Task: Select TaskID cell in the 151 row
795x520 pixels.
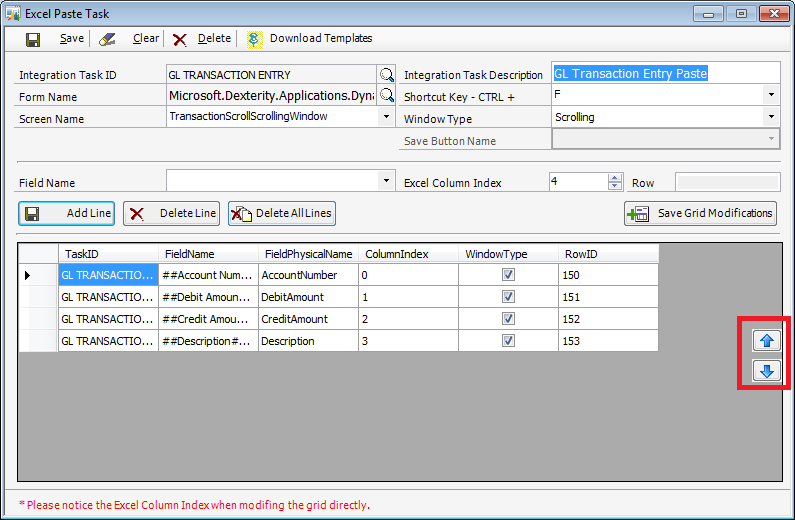Action: [x=108, y=297]
